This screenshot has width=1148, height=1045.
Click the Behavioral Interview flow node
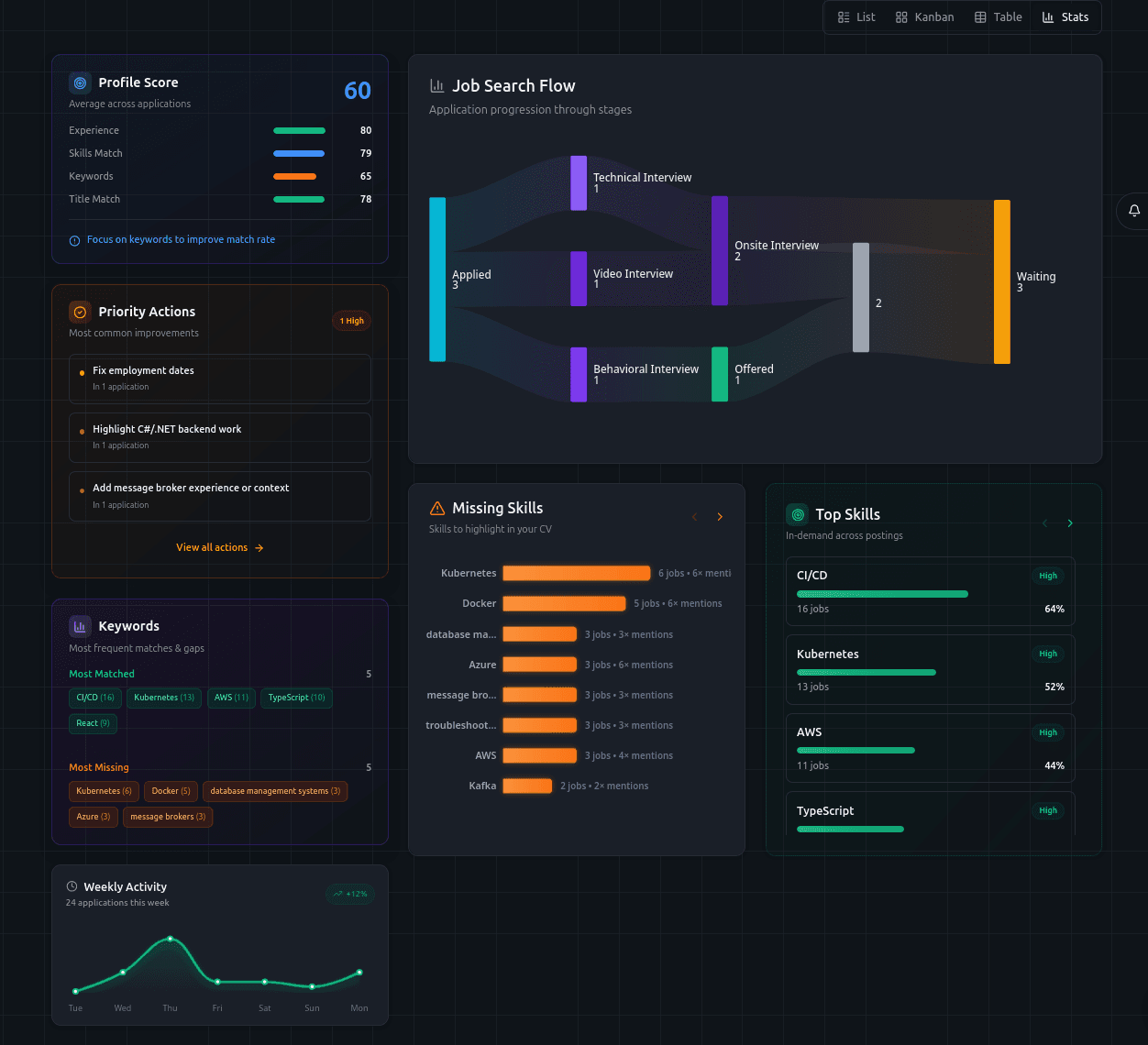[x=579, y=374]
